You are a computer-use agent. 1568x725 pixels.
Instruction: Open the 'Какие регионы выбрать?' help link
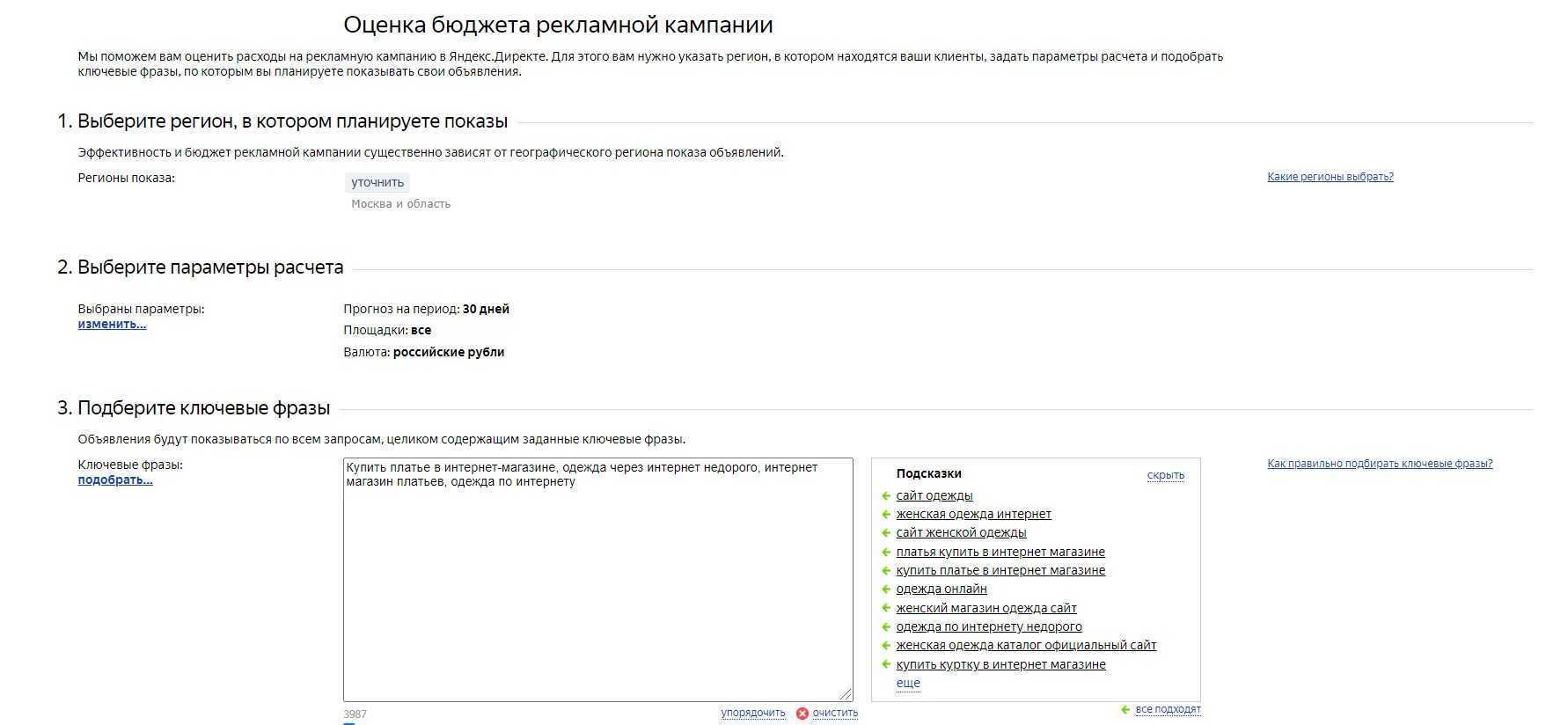tap(1330, 177)
